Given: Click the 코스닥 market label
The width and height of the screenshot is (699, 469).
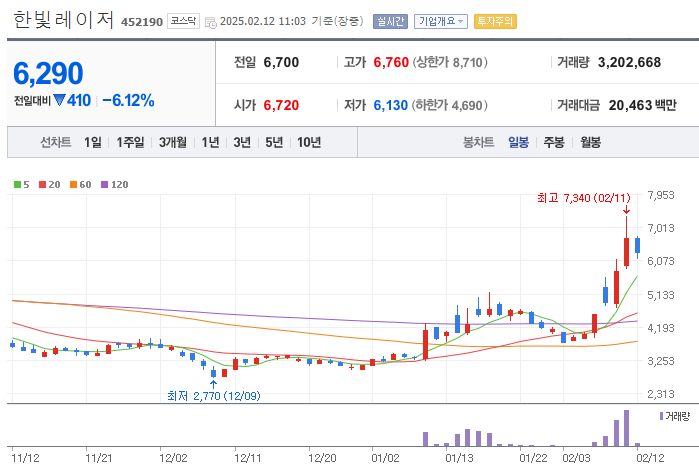Looking at the screenshot, I should point(183,21).
